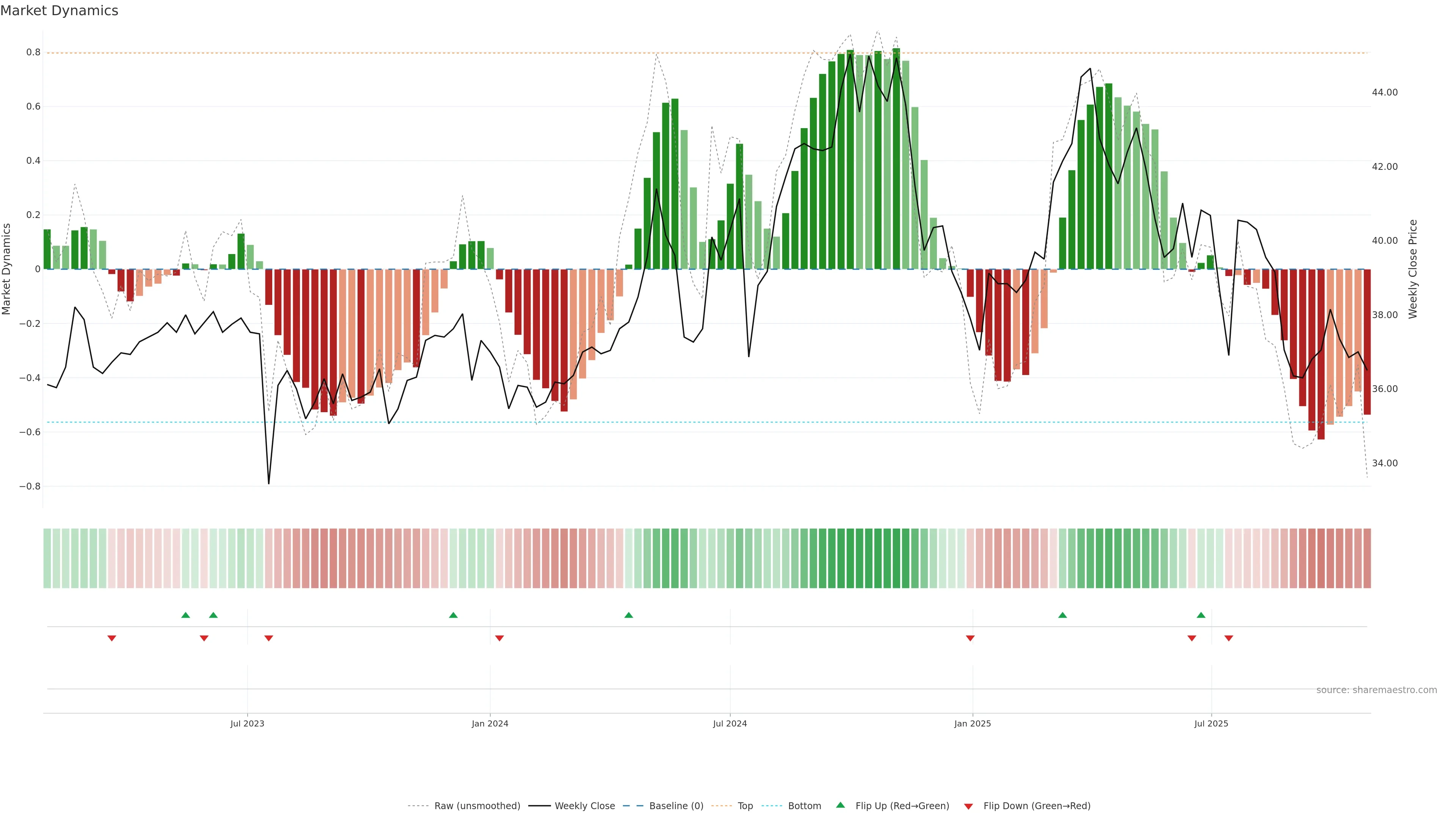This screenshot has width=1456, height=819.
Task: Toggle the Weekly Close legend entry
Action: 584,806
